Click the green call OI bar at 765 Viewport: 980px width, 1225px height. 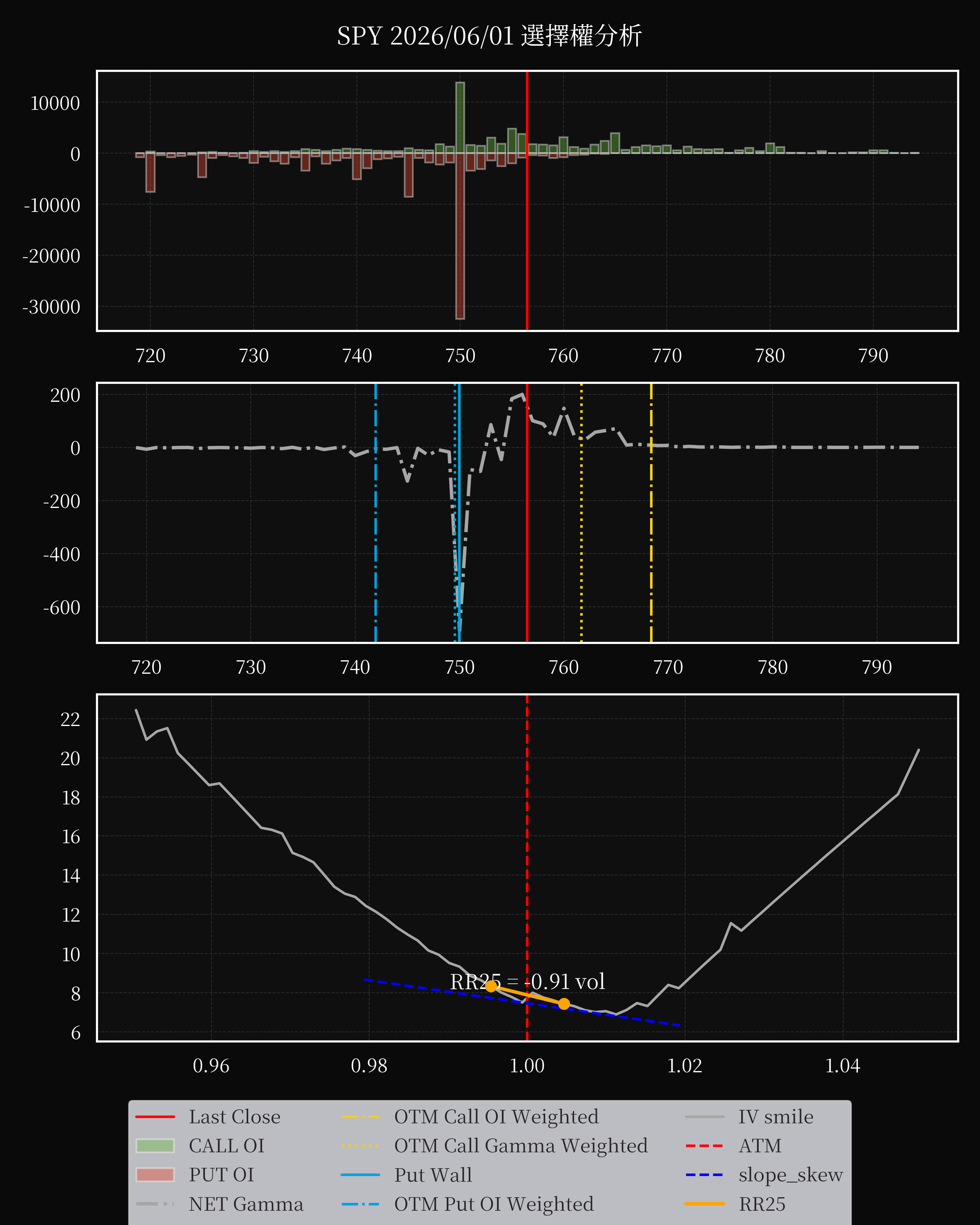[x=615, y=143]
